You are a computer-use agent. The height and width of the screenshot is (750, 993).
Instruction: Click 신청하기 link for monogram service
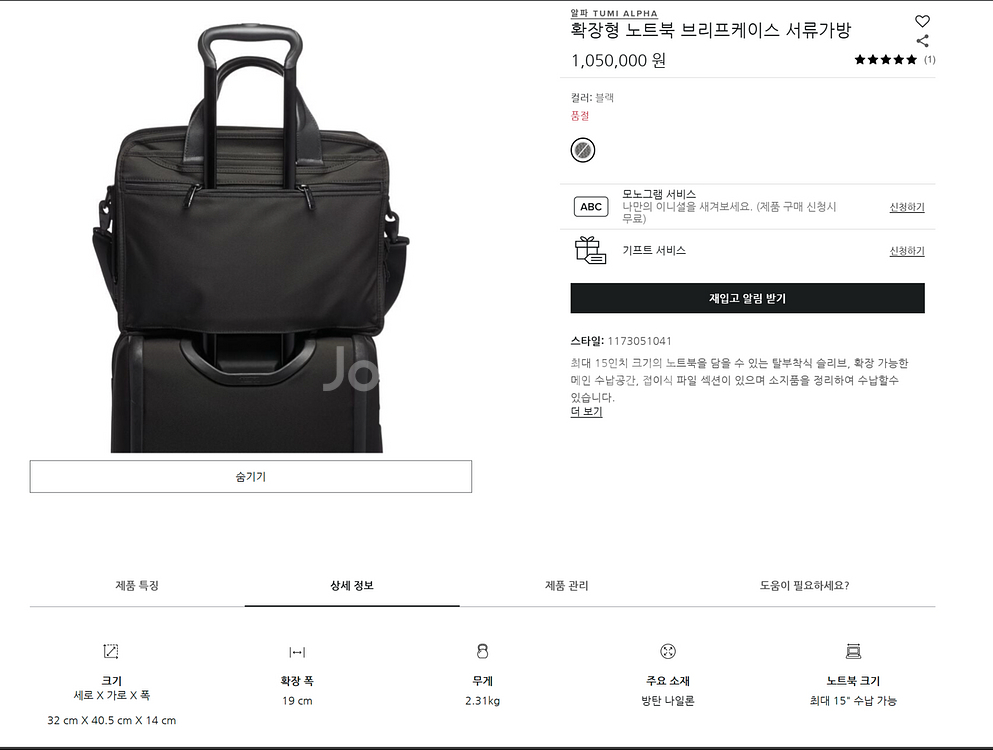907,207
